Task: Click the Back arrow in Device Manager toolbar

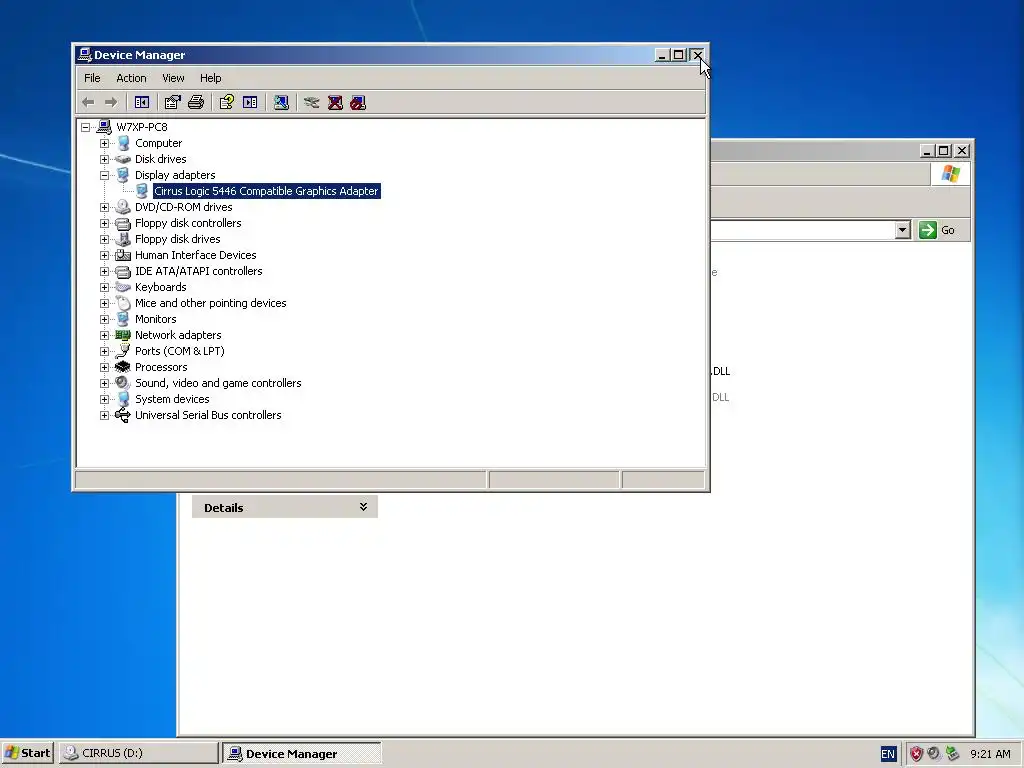Action: coord(88,103)
